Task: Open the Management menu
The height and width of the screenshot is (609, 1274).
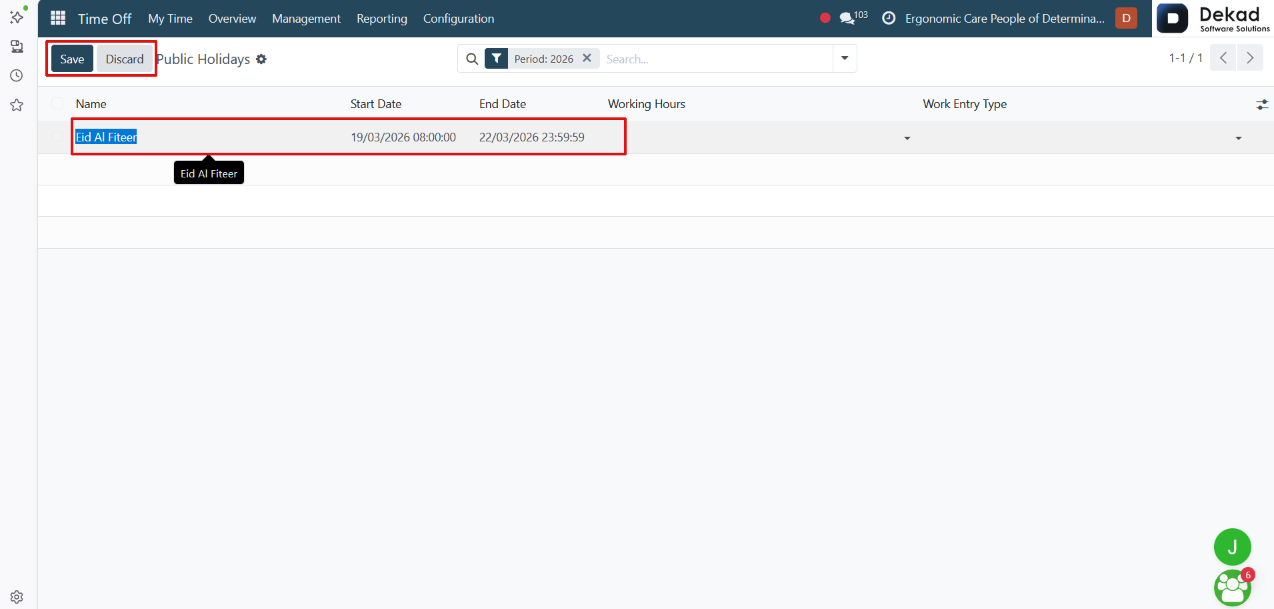Action: 306,18
